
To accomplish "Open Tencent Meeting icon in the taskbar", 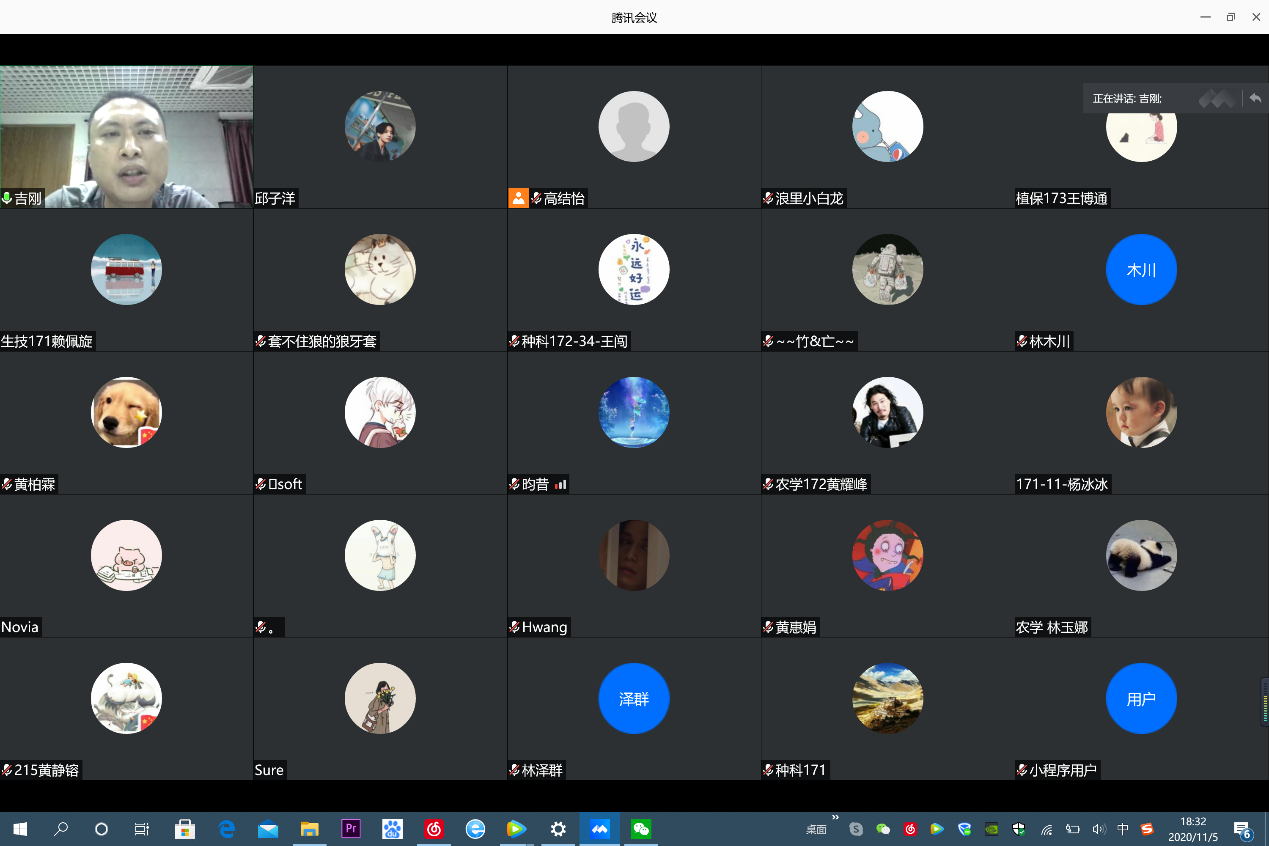I will (x=599, y=829).
